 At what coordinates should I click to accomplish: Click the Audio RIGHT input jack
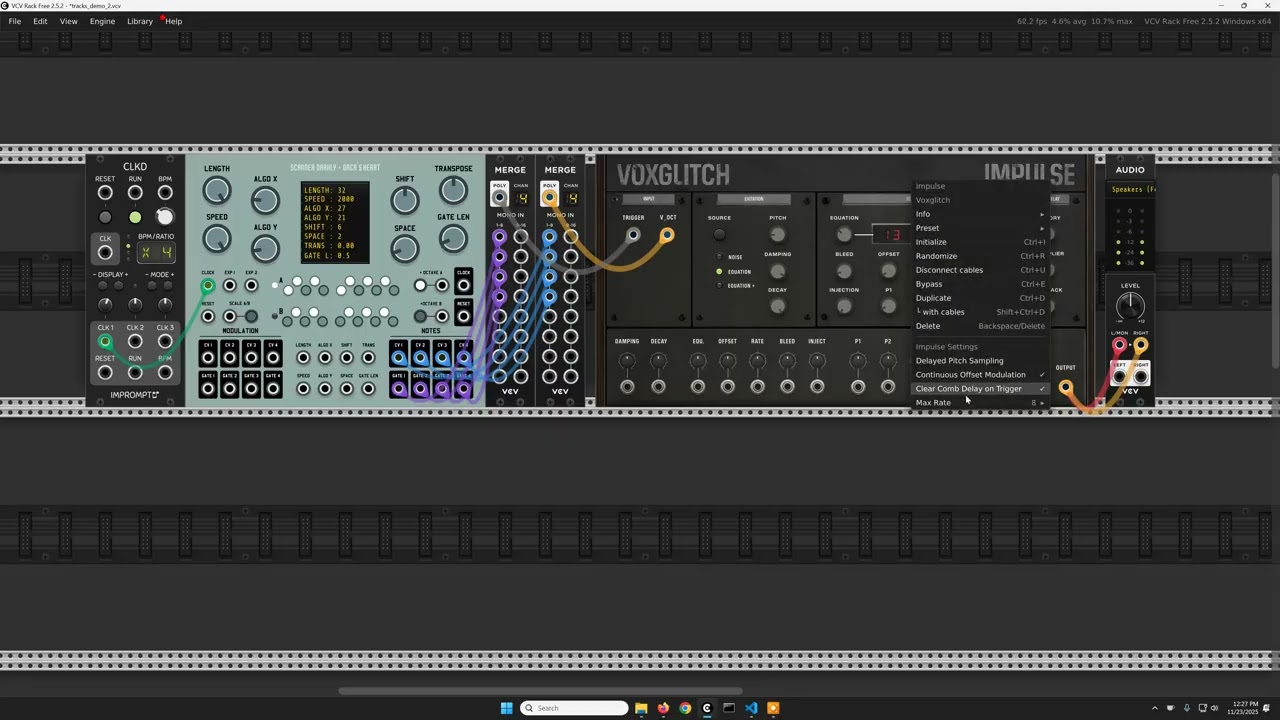tap(1141, 346)
